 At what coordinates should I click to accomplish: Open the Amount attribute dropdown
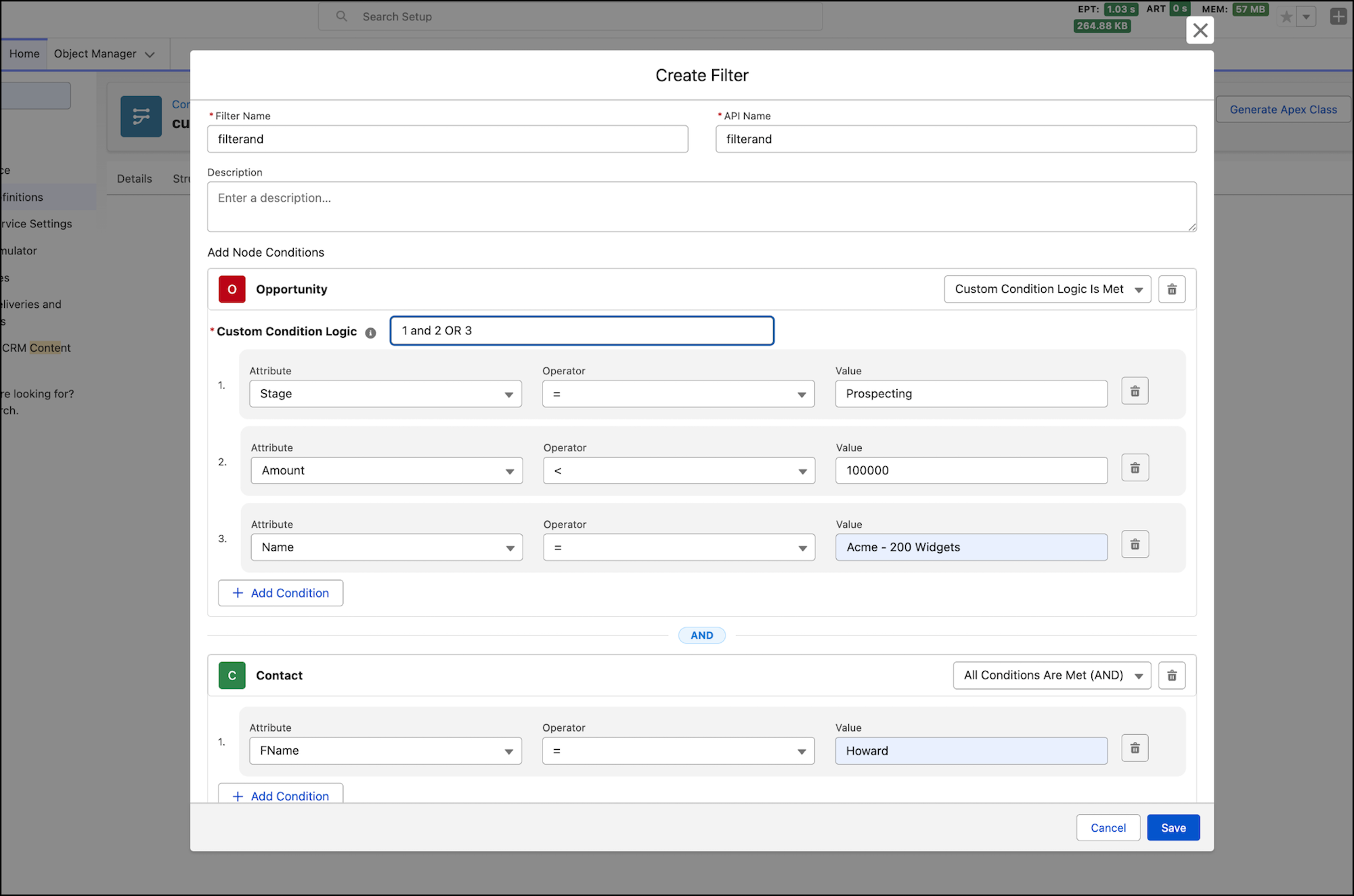pyautogui.click(x=387, y=470)
